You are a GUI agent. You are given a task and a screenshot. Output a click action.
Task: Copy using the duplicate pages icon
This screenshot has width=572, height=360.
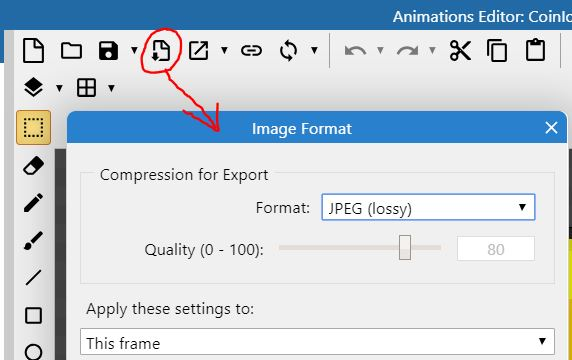497,50
